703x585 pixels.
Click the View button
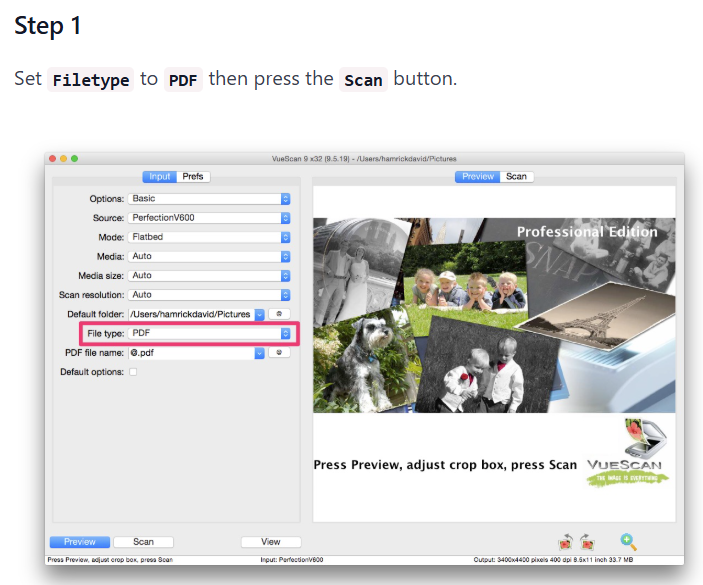(x=271, y=542)
